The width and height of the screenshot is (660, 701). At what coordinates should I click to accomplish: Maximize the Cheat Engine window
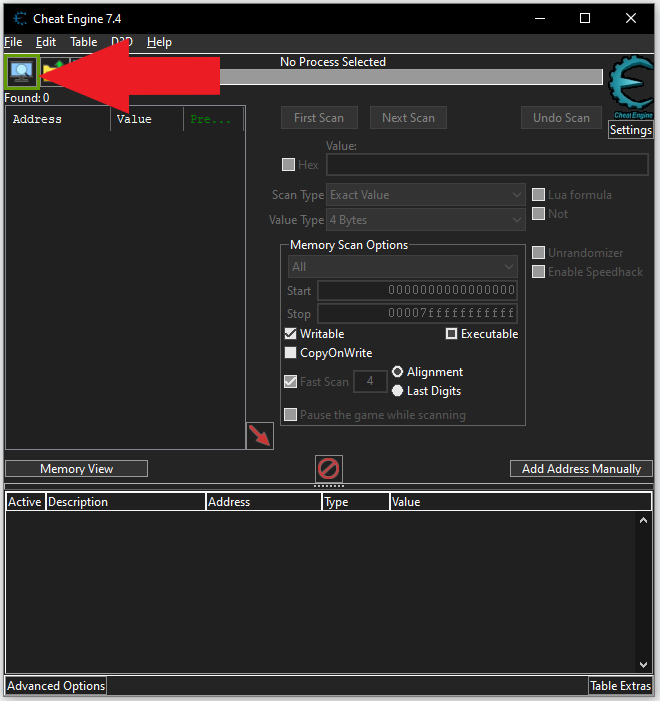pyautogui.click(x=584, y=18)
